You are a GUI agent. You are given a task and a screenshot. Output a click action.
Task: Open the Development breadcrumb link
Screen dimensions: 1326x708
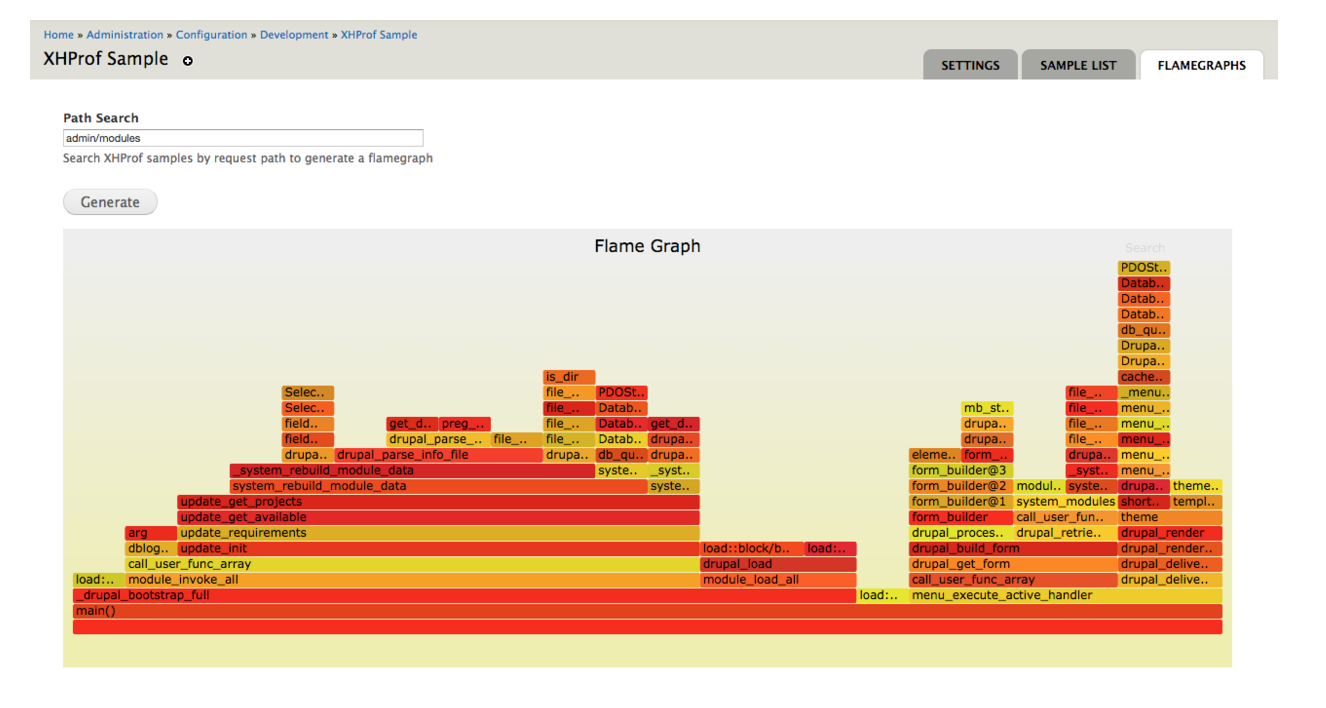coord(294,35)
